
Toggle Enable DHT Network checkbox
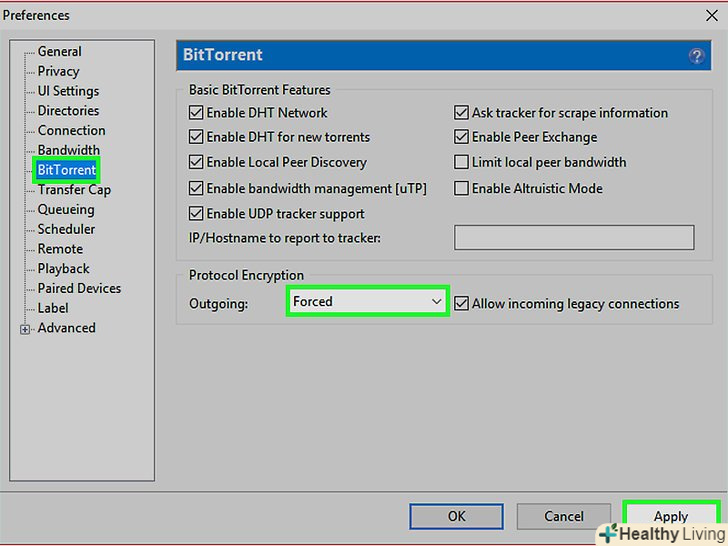(196, 113)
